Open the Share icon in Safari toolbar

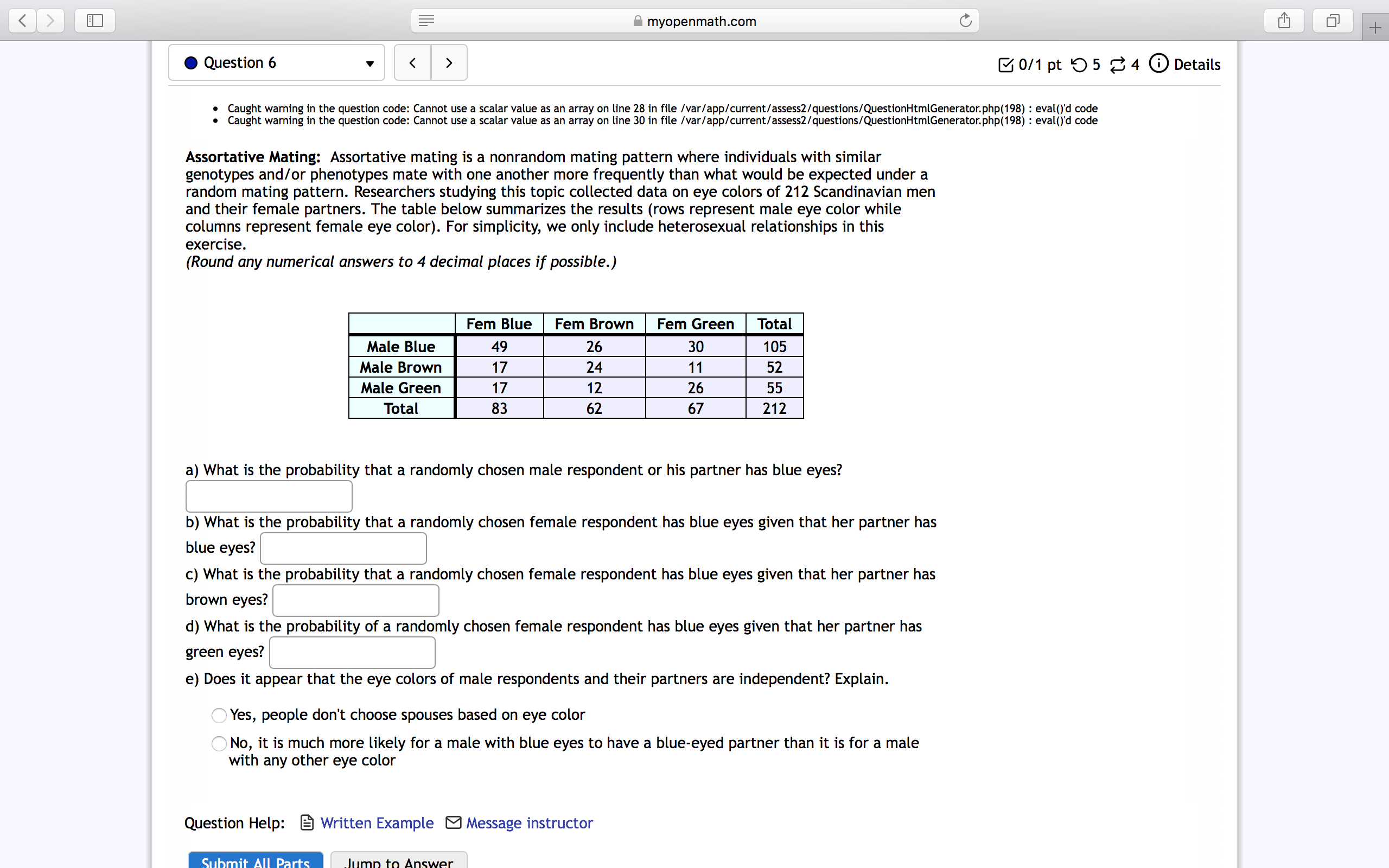coord(1284,21)
